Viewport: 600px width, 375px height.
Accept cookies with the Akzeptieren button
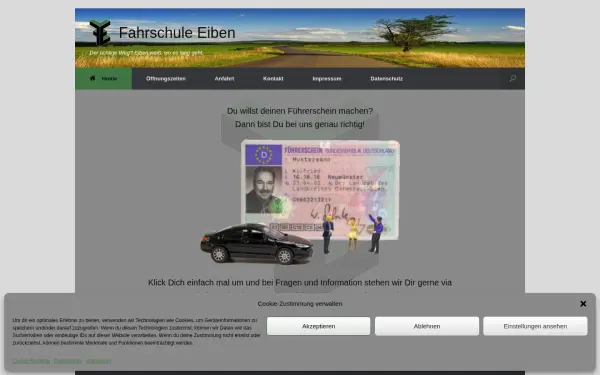click(x=318, y=326)
